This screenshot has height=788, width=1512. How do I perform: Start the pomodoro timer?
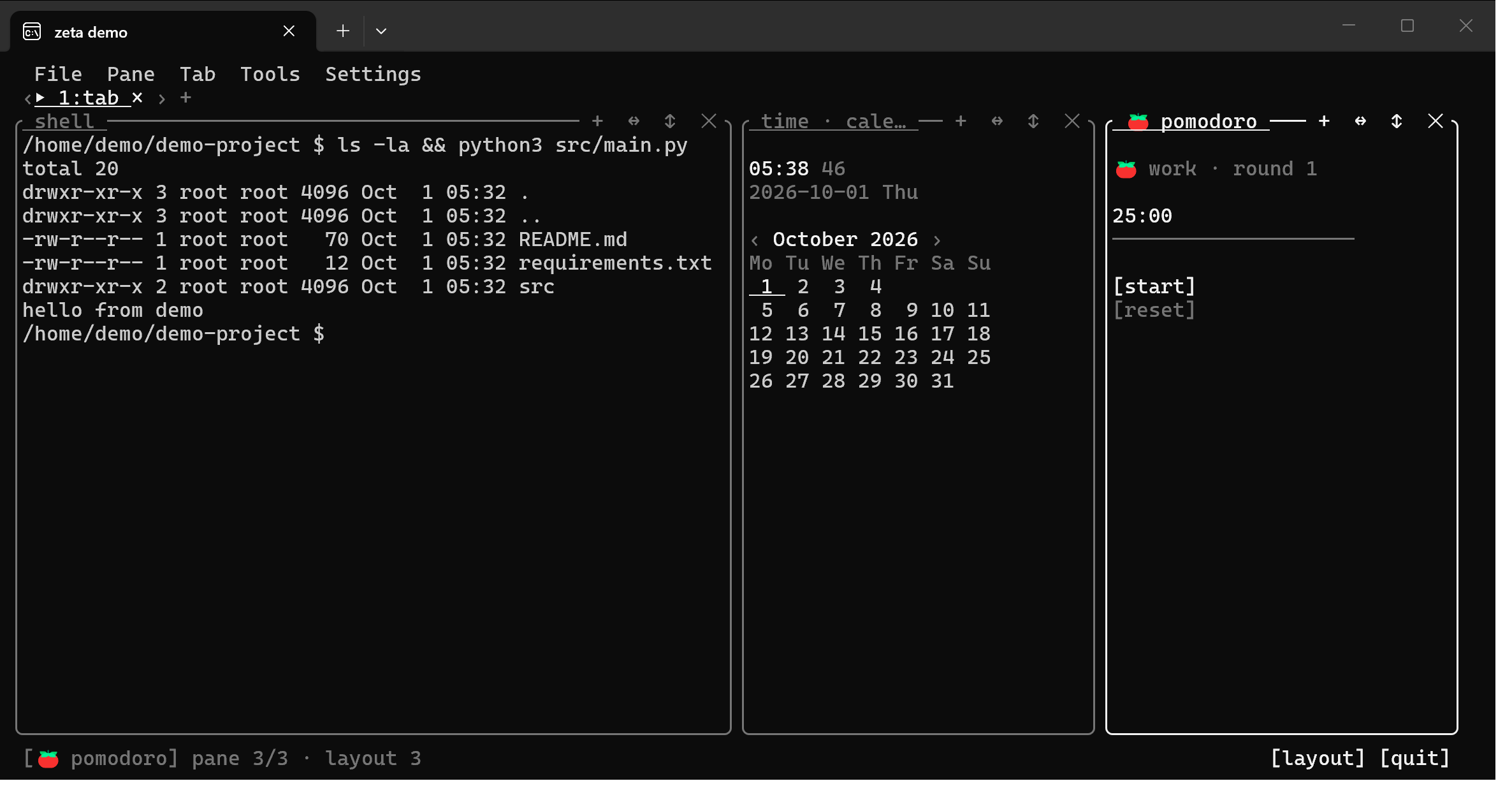(x=1154, y=286)
